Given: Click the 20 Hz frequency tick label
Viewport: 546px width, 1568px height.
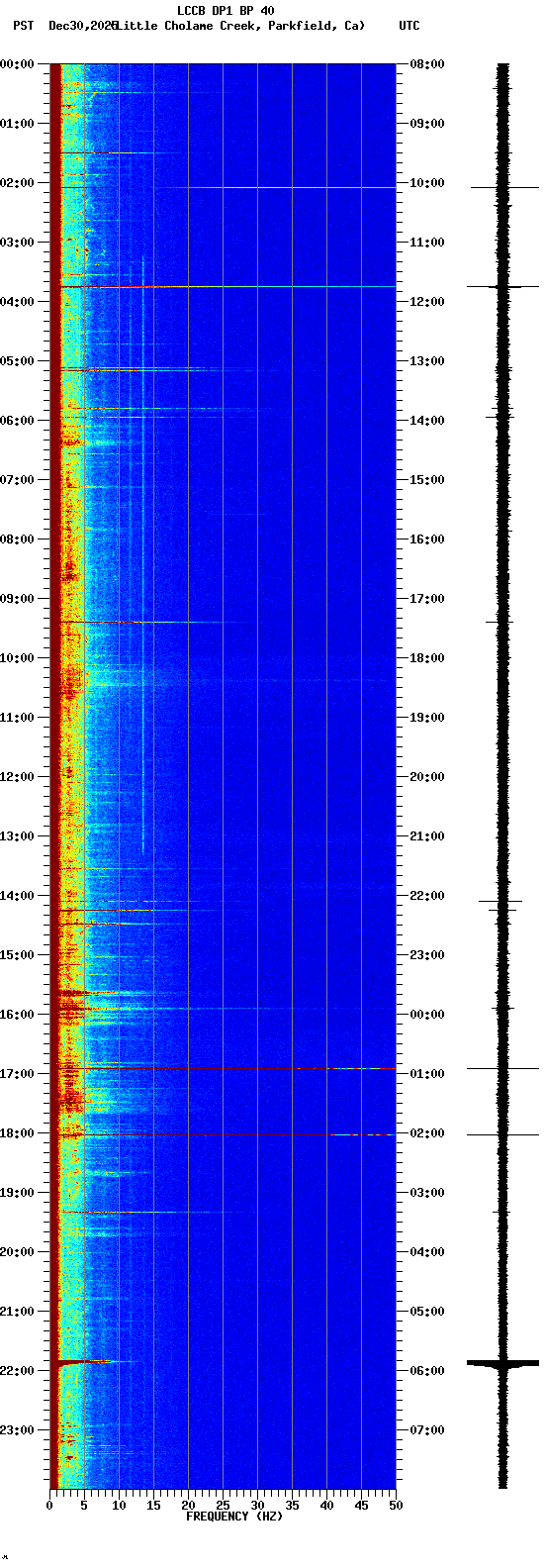Looking at the screenshot, I should tap(188, 1506).
